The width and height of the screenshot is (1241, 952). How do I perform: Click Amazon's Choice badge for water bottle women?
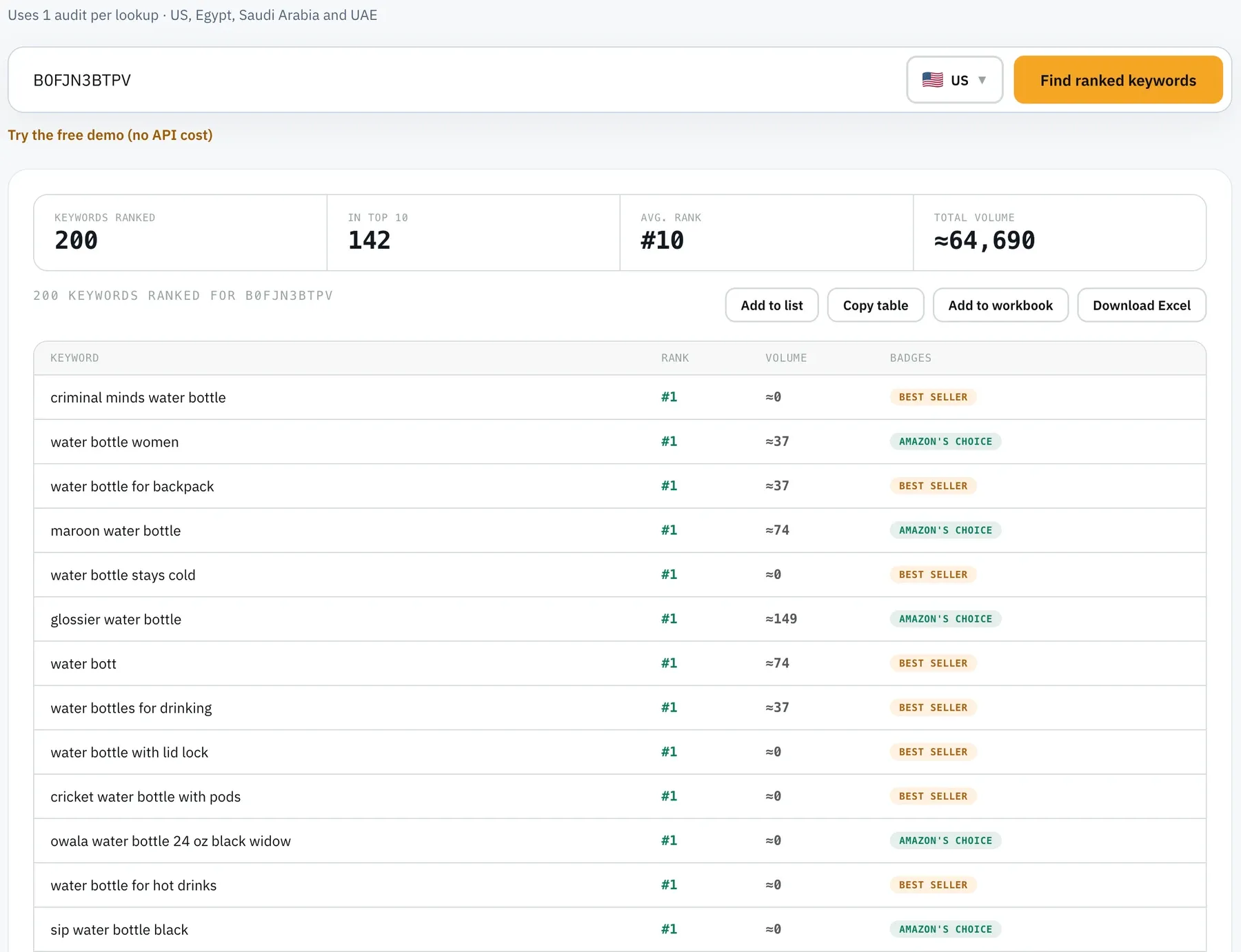pyautogui.click(x=945, y=441)
